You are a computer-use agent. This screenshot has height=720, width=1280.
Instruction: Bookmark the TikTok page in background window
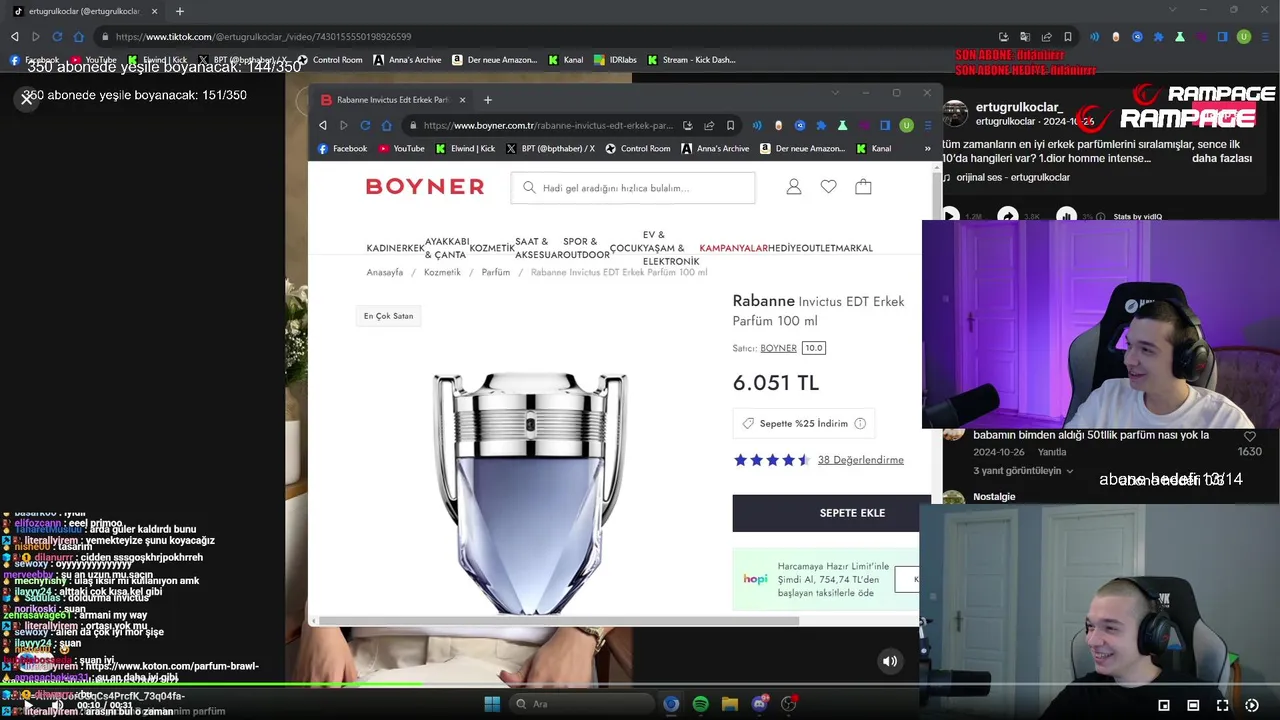[x=1068, y=36]
